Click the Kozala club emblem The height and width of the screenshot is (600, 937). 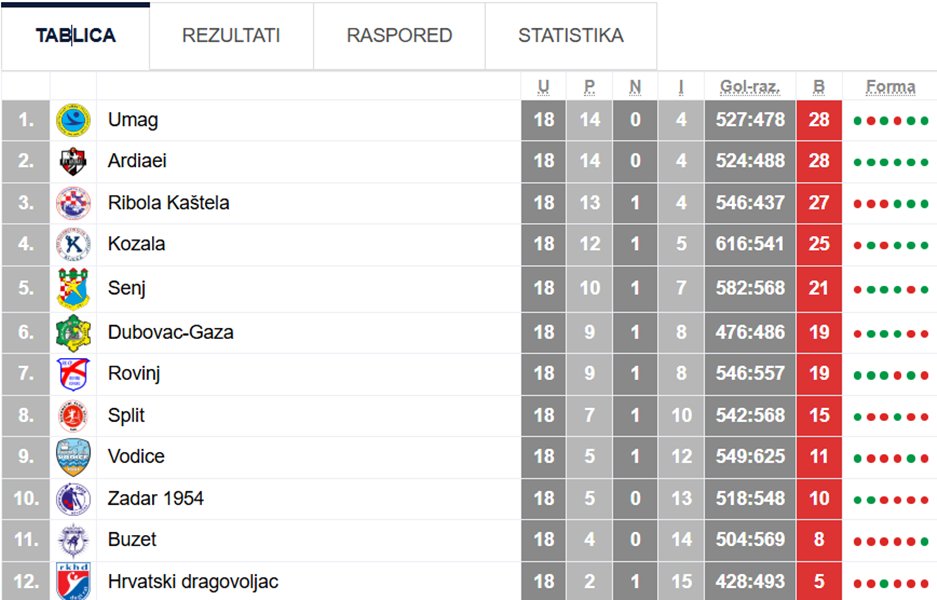(73, 244)
